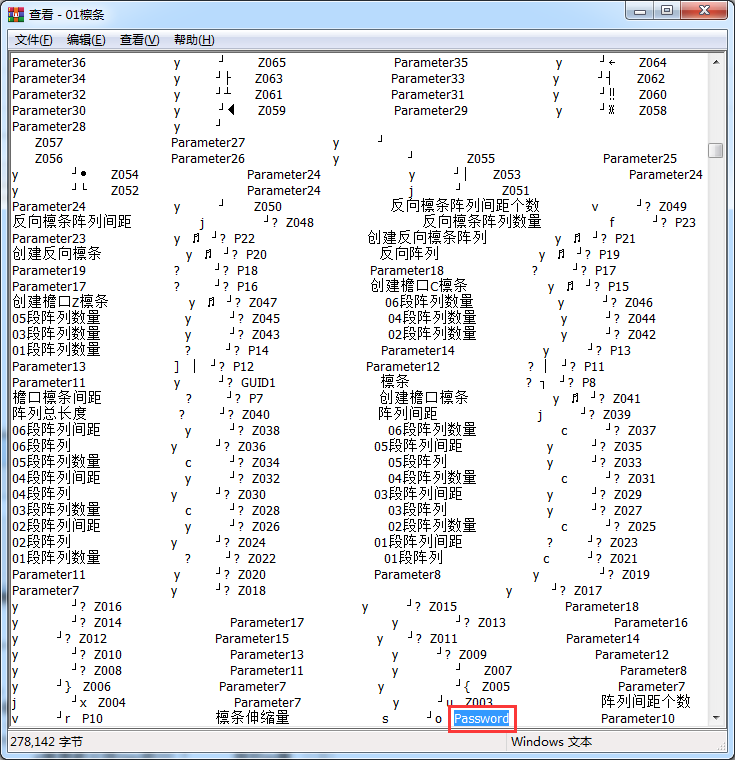Minimize the viewer window
This screenshot has width=735, height=760.
[640, 11]
